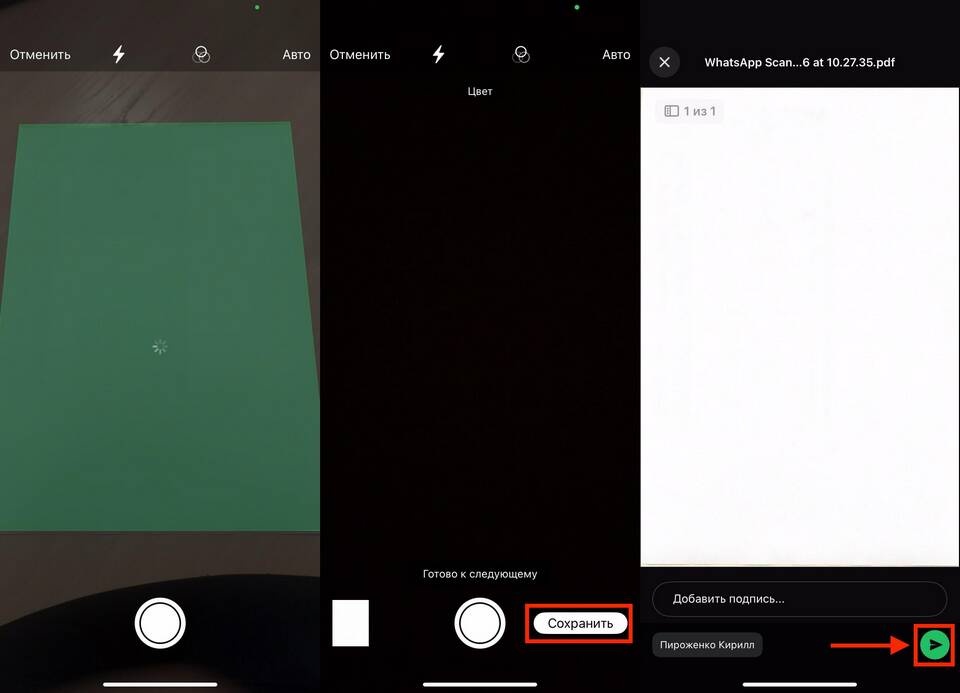The width and height of the screenshot is (960, 693).
Task: Click the Добавить подпись caption field
Action: pos(799,599)
